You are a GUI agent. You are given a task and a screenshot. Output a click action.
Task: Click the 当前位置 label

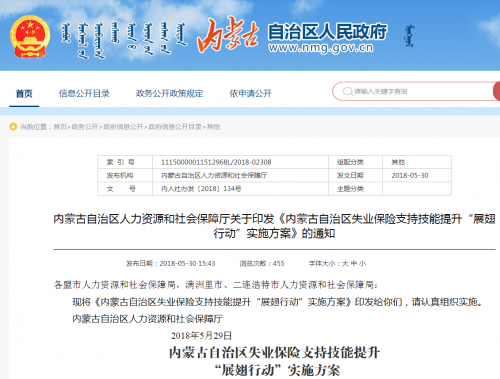(x=34, y=127)
